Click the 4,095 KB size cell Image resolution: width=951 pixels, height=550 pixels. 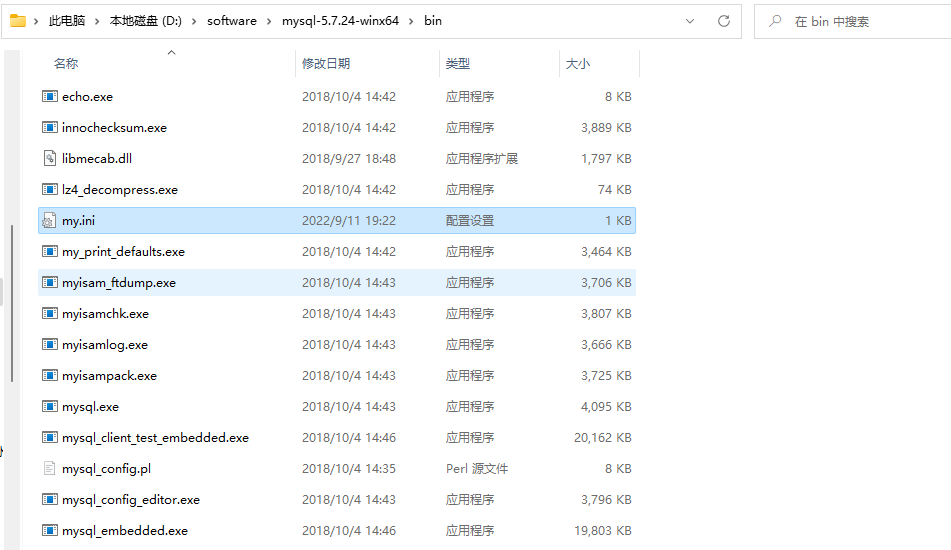[x=606, y=406]
